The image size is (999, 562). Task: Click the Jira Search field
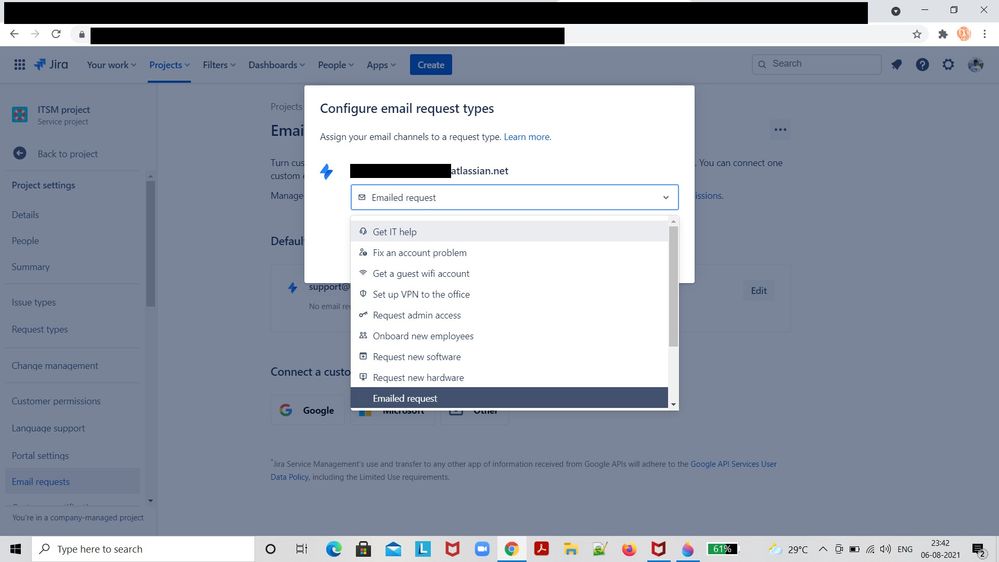pos(817,64)
